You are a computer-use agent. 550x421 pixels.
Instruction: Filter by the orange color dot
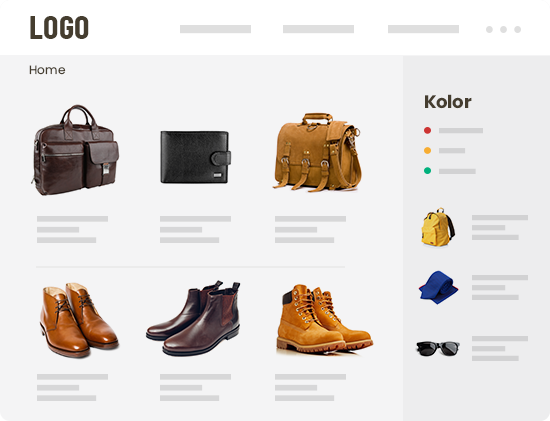(427, 151)
